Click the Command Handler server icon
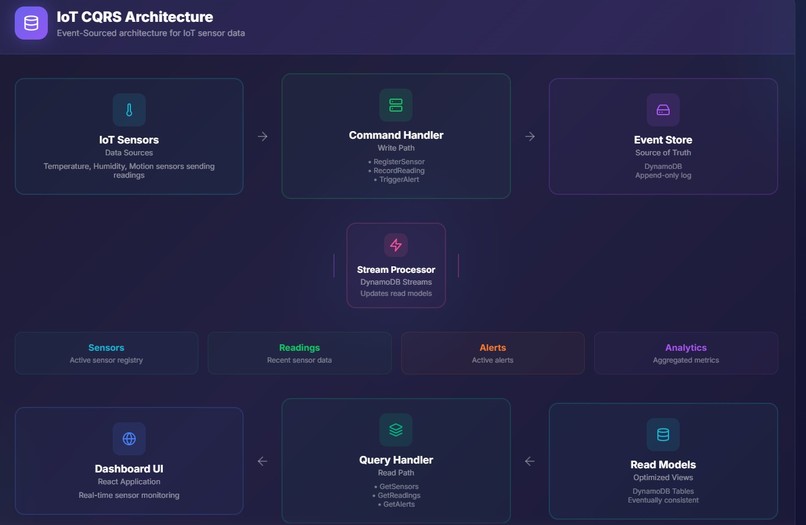 (x=396, y=105)
